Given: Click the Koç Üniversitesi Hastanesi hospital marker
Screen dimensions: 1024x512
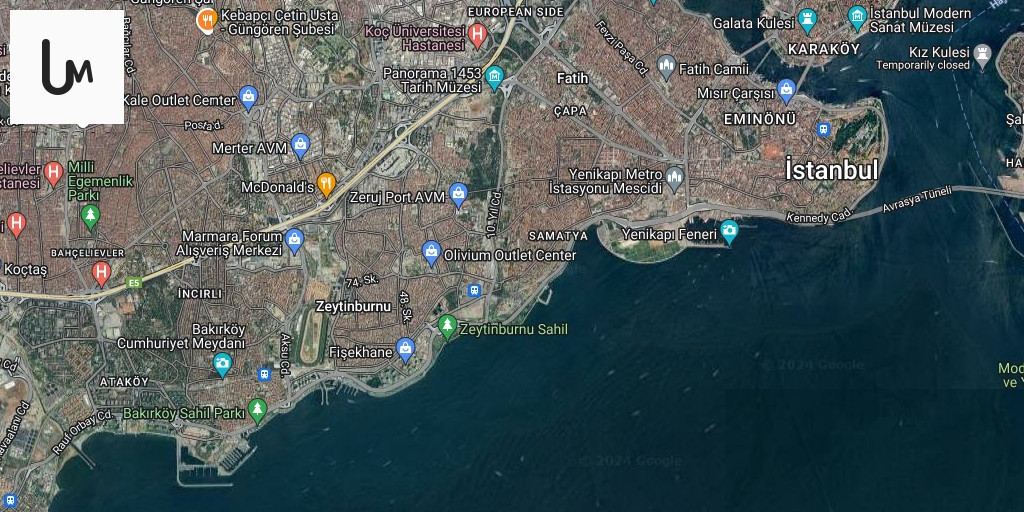Looking at the screenshot, I should pyautogui.click(x=478, y=35).
